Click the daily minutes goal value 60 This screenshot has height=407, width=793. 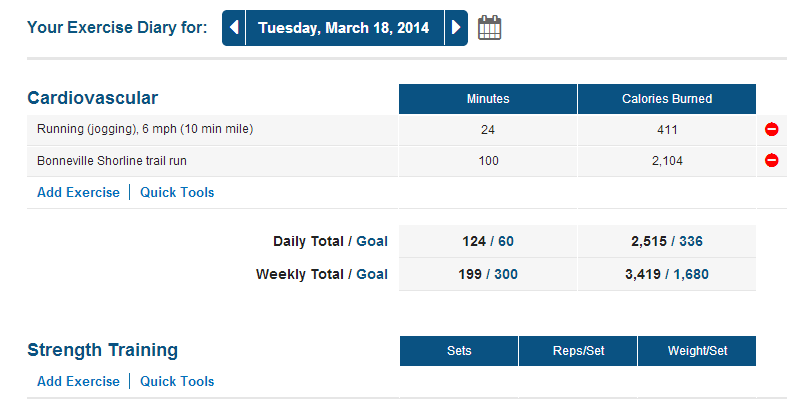click(505, 241)
